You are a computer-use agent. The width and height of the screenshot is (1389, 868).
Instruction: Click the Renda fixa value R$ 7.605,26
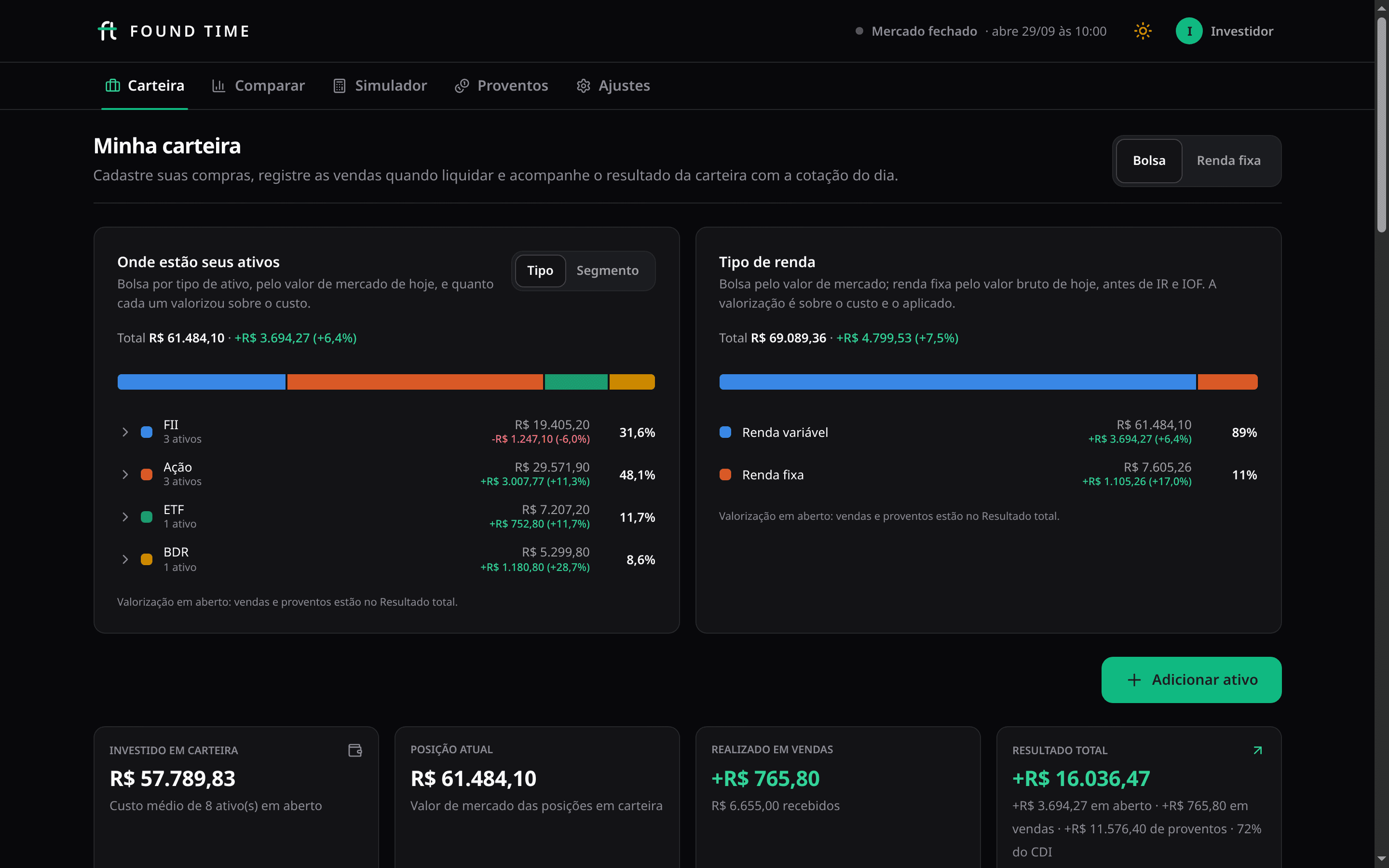tap(1157, 467)
